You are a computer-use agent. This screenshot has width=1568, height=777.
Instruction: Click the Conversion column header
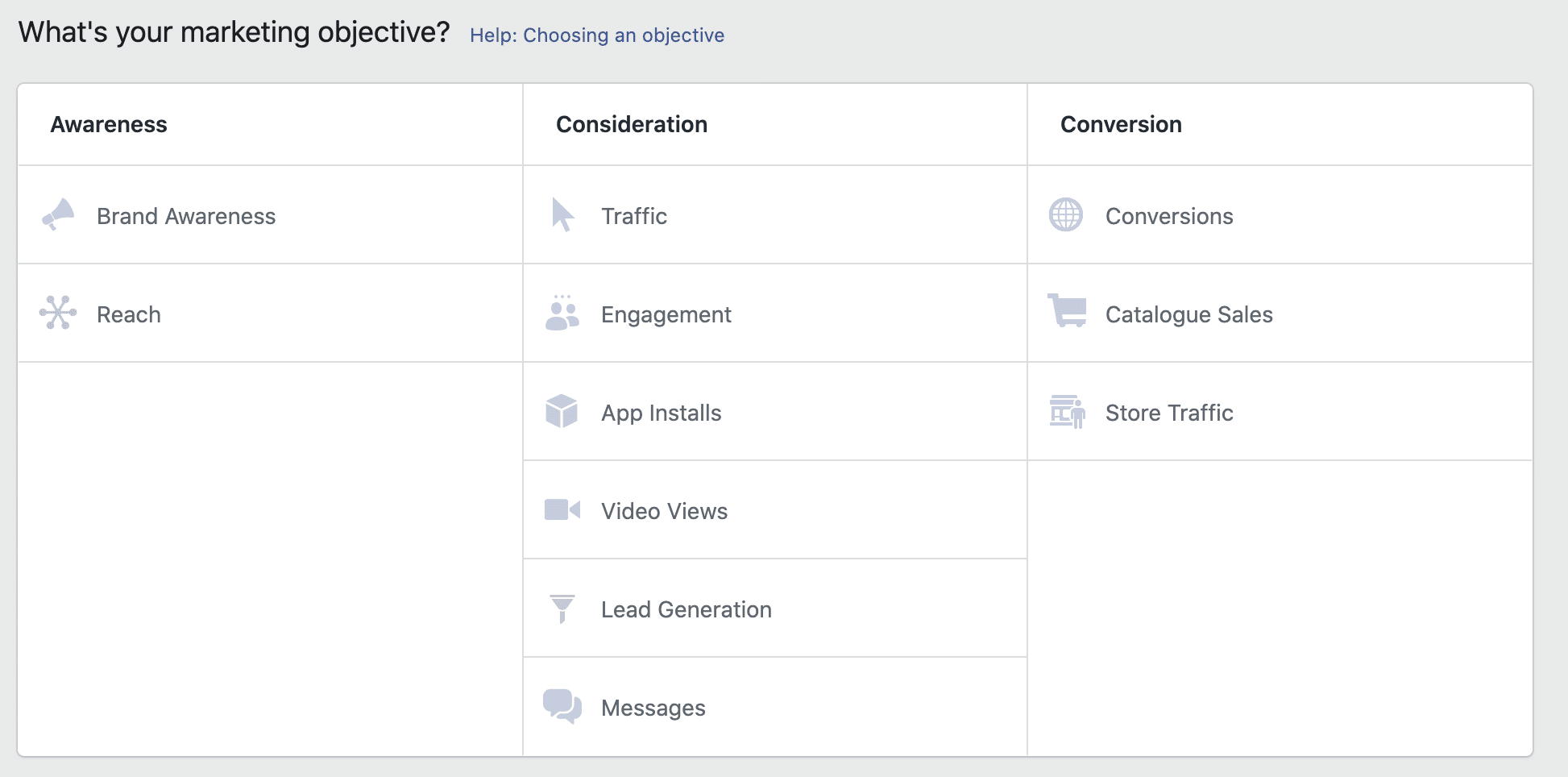pyautogui.click(x=1121, y=123)
